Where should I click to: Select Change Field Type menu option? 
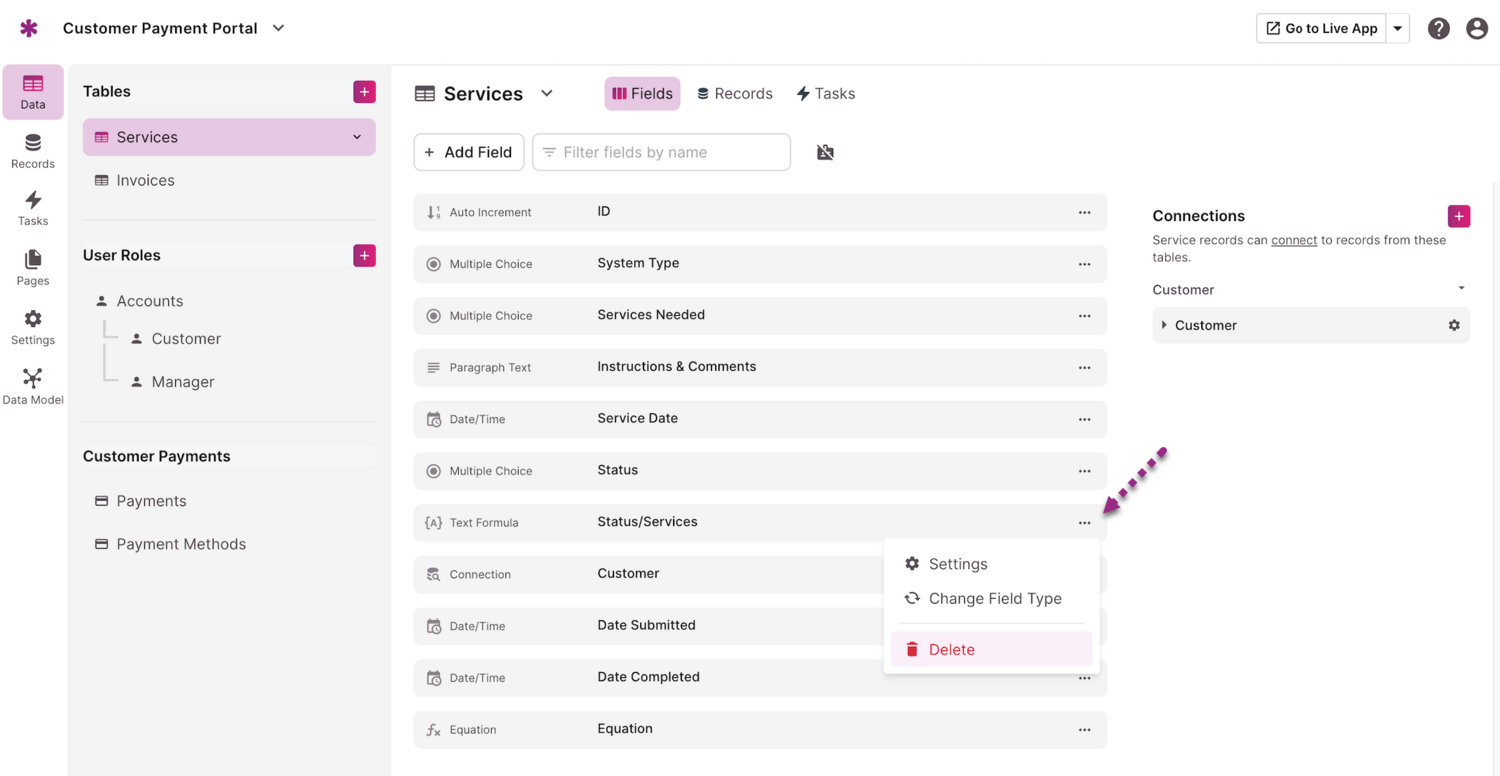(x=994, y=598)
